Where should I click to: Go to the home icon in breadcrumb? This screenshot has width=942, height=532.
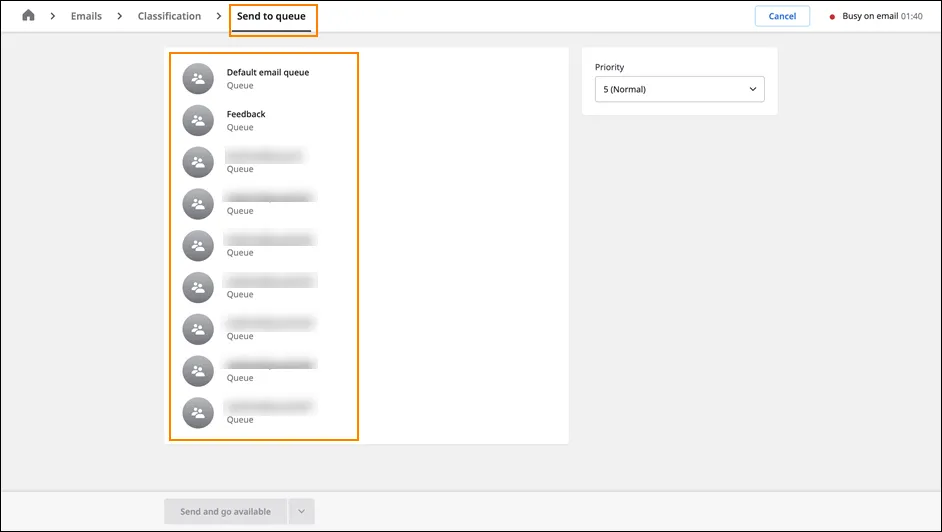click(28, 16)
